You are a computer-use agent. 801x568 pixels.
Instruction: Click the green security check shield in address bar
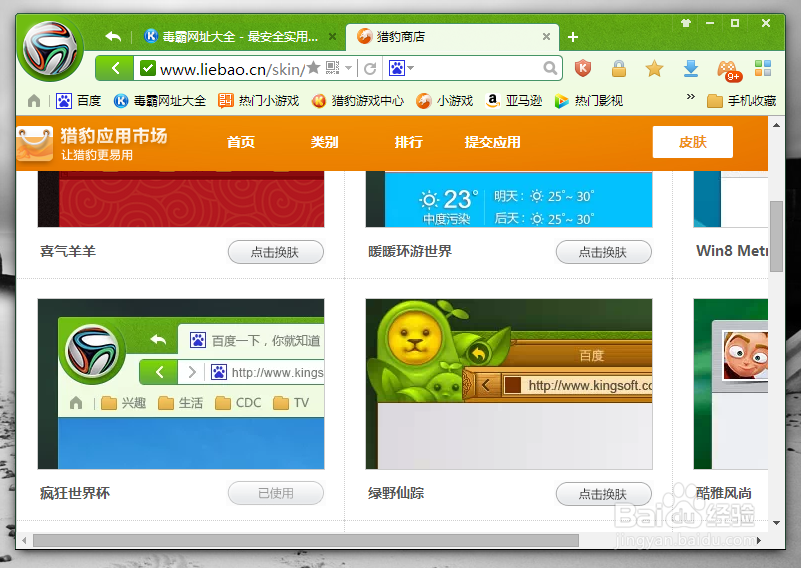click(148, 68)
